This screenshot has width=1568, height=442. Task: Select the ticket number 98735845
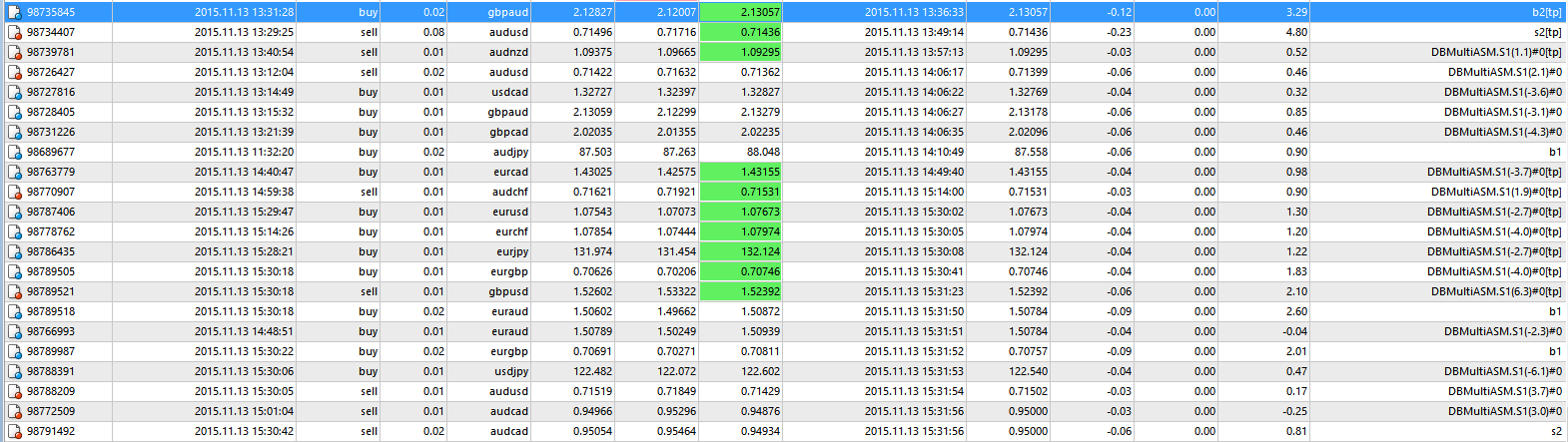click(x=51, y=12)
